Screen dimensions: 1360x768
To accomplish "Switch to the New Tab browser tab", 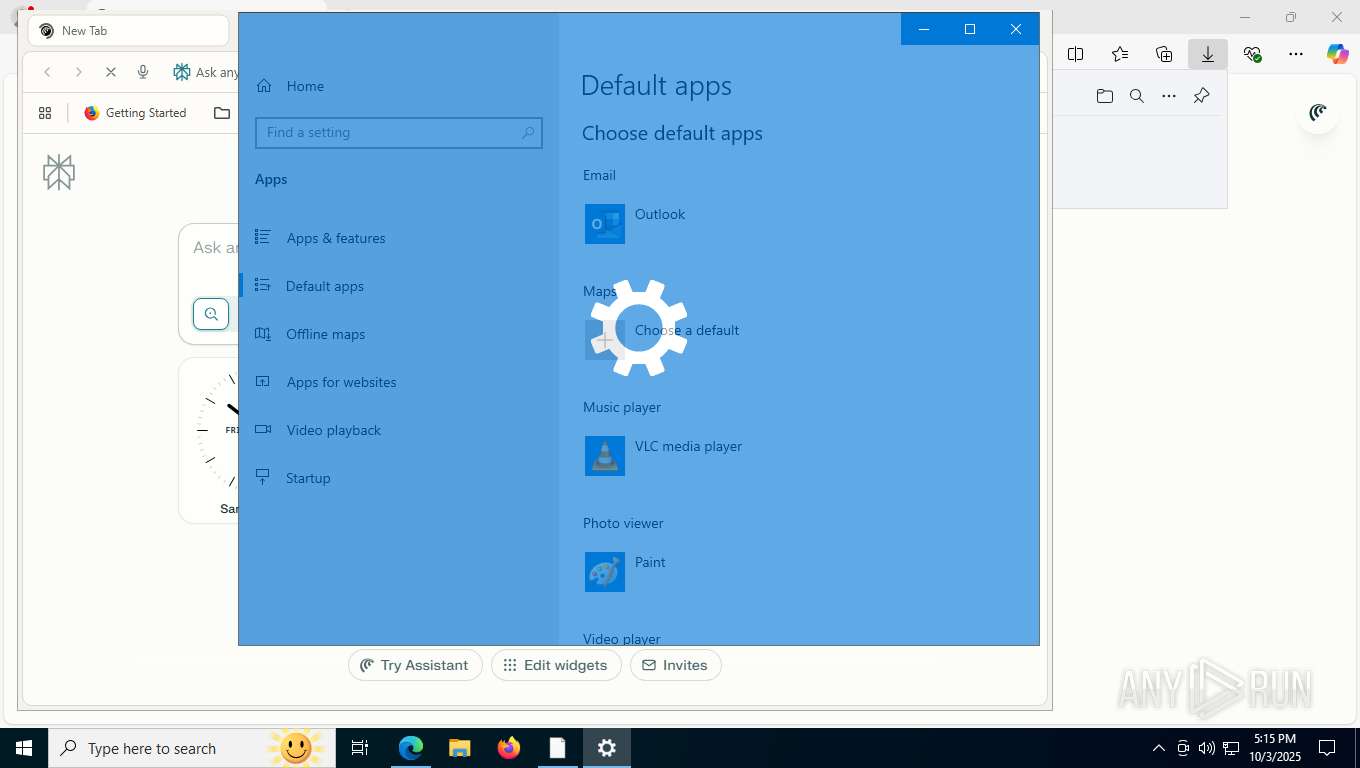I will 128,31.
